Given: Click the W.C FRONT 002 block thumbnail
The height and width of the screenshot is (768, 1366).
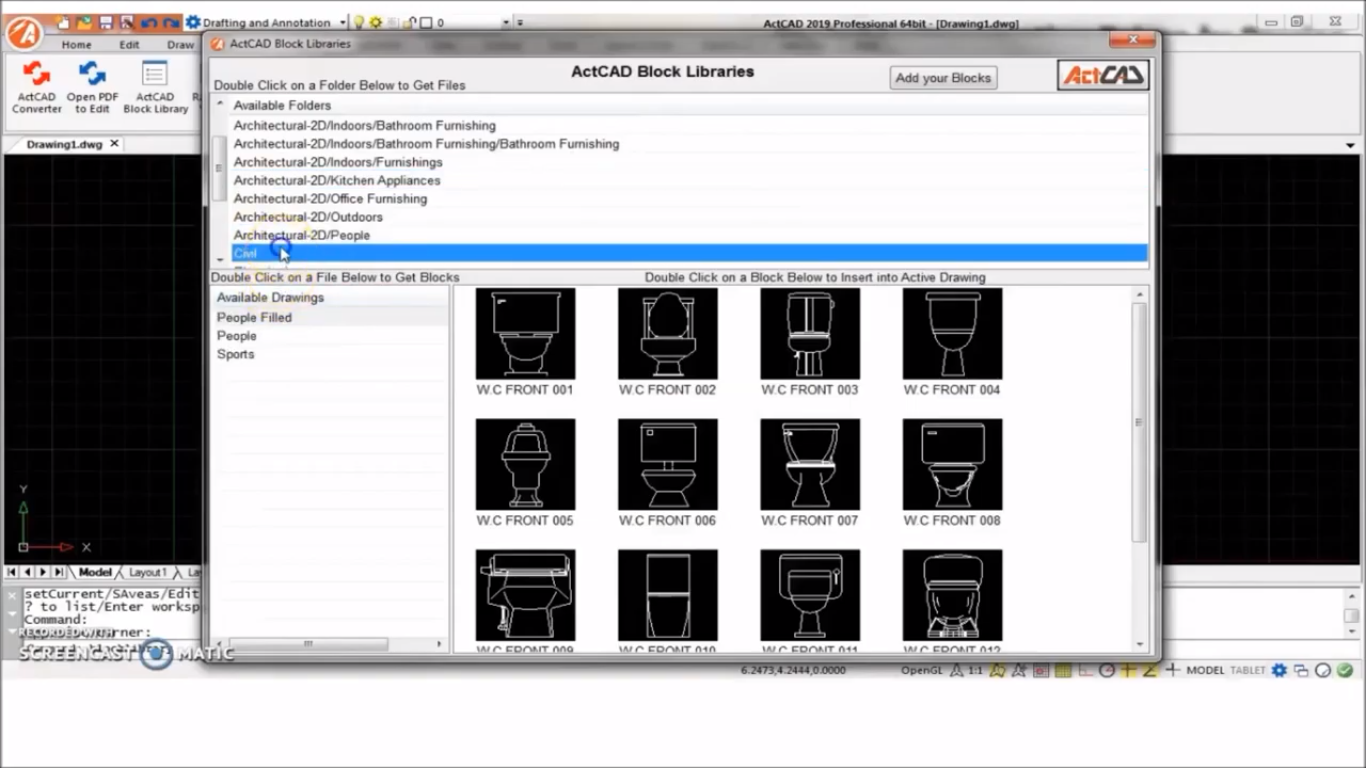Looking at the screenshot, I should [667, 333].
